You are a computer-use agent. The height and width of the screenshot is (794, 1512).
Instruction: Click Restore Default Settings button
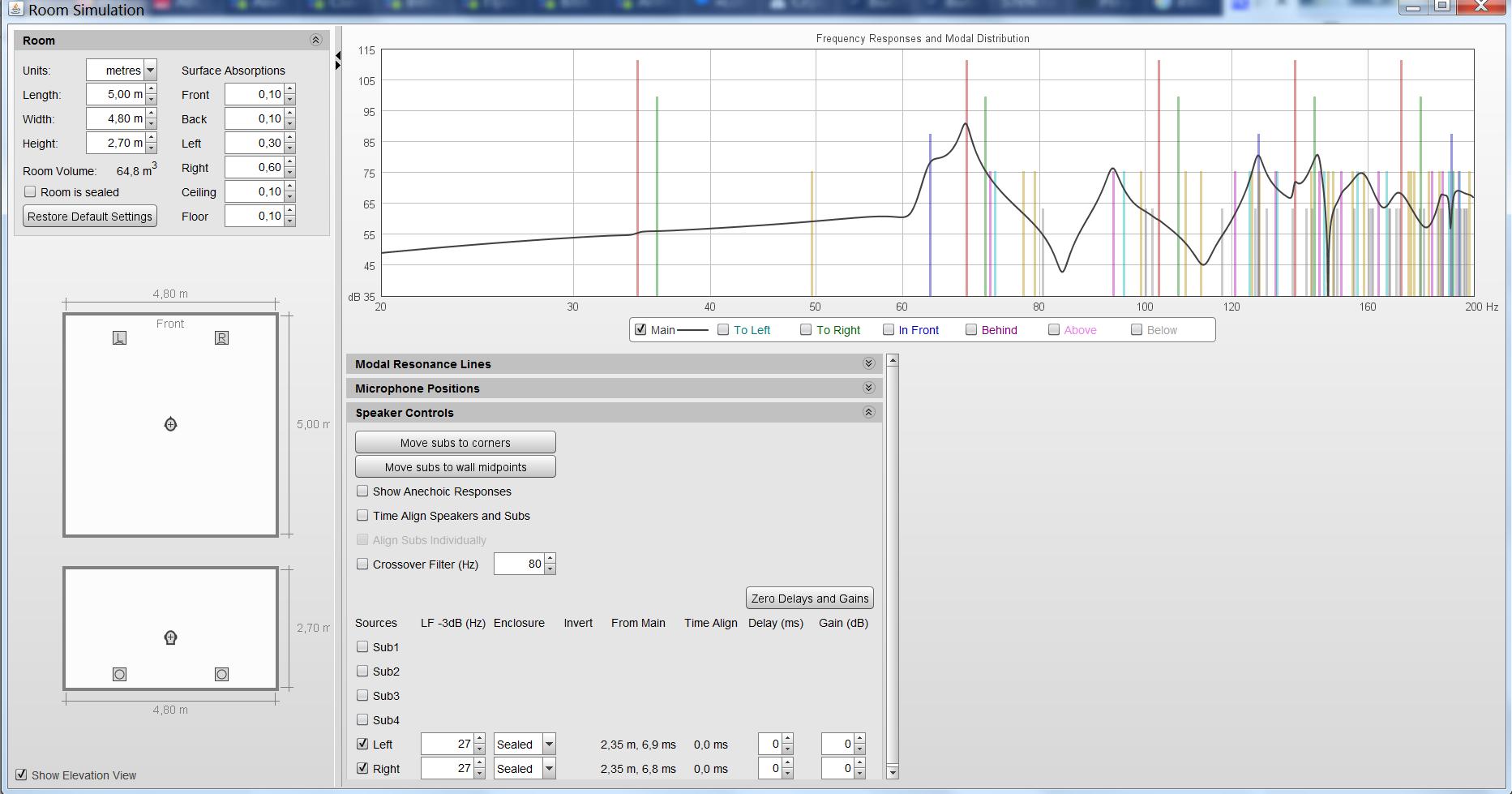coord(90,217)
